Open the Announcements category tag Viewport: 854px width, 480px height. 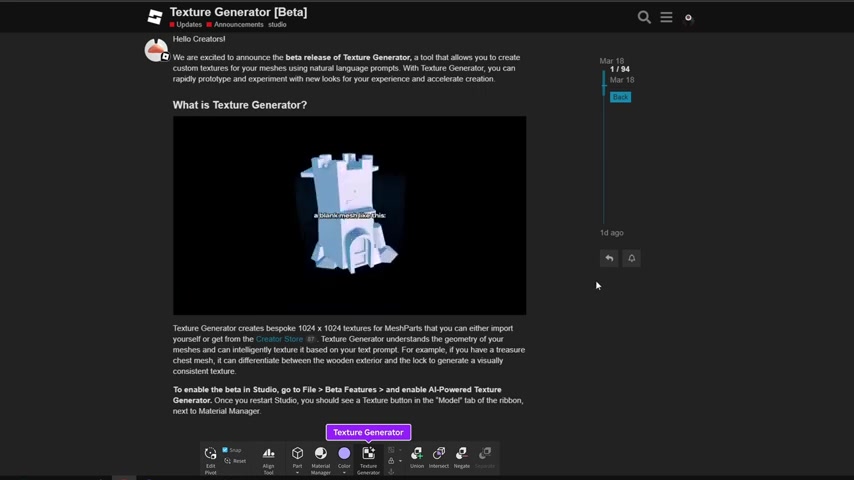click(x=235, y=25)
